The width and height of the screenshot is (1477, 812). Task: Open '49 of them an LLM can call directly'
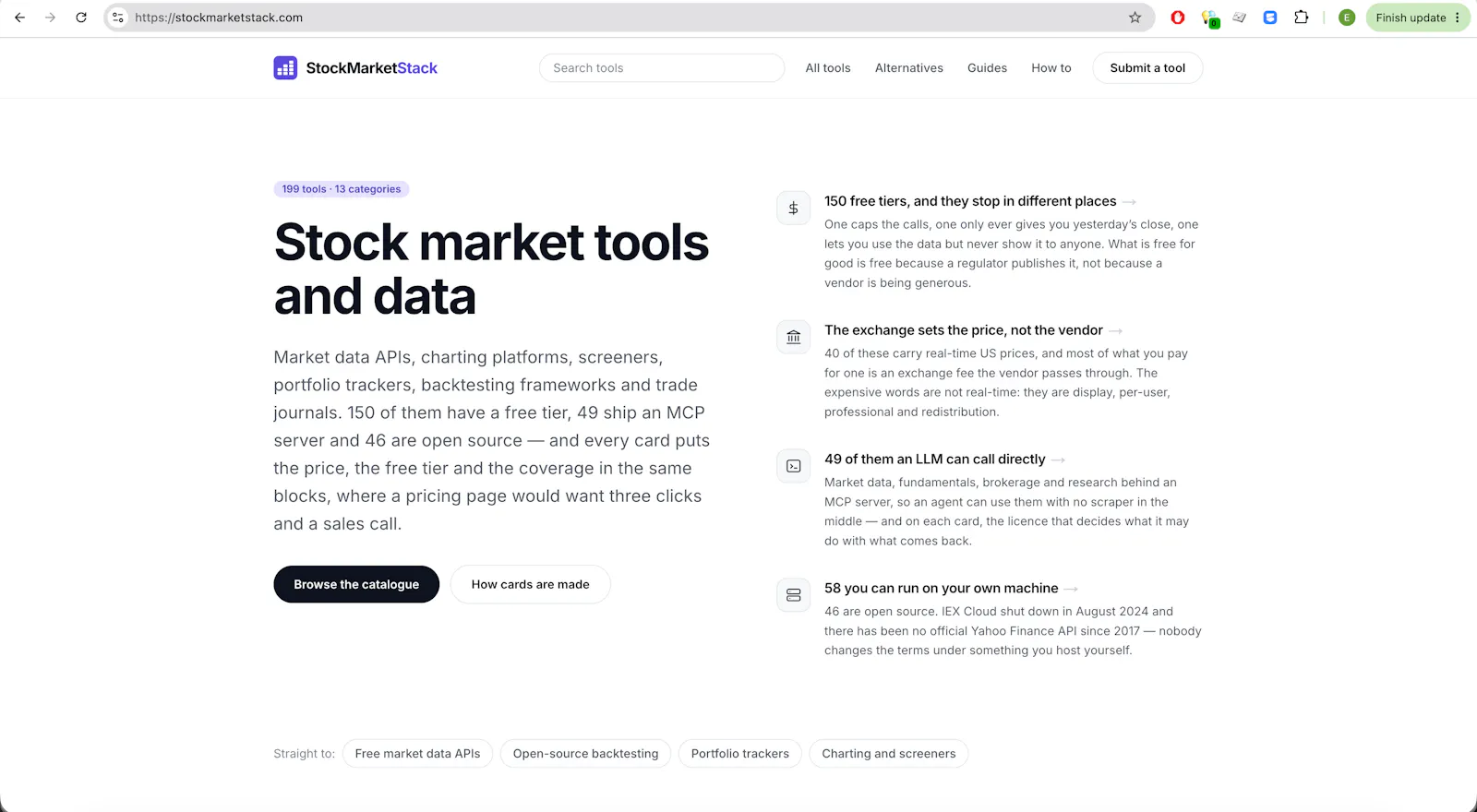(935, 460)
